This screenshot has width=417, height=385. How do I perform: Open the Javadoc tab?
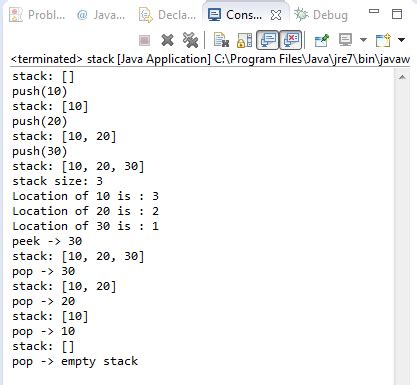(101, 15)
